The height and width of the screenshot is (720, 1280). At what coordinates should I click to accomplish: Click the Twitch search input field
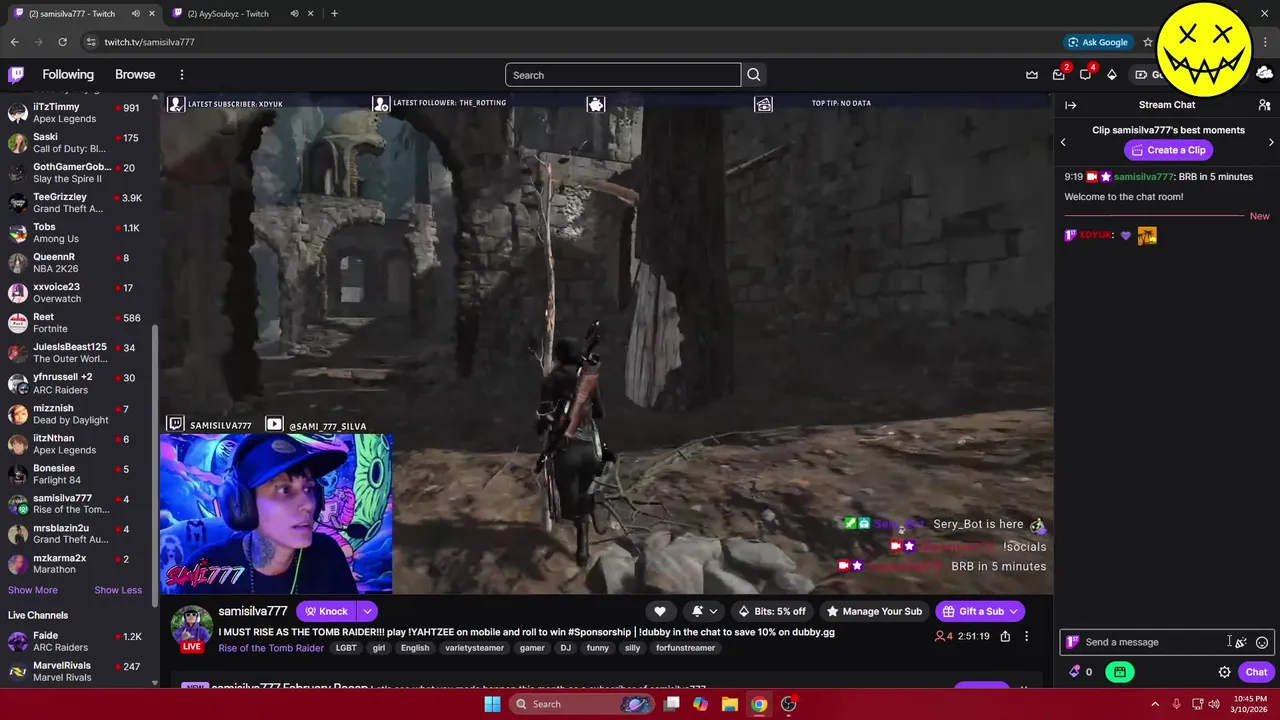622,75
